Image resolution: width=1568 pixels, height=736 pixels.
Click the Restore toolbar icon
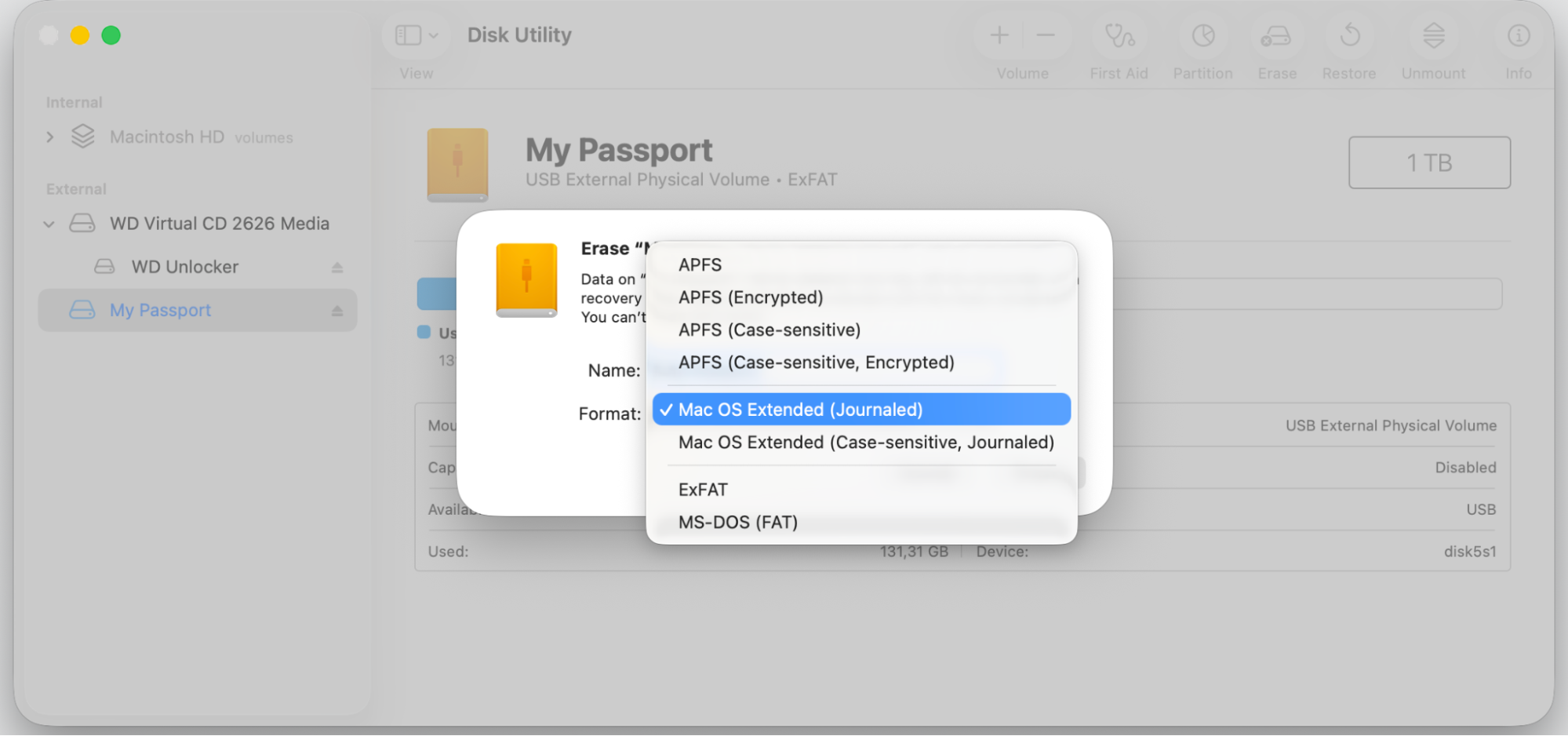coord(1350,35)
